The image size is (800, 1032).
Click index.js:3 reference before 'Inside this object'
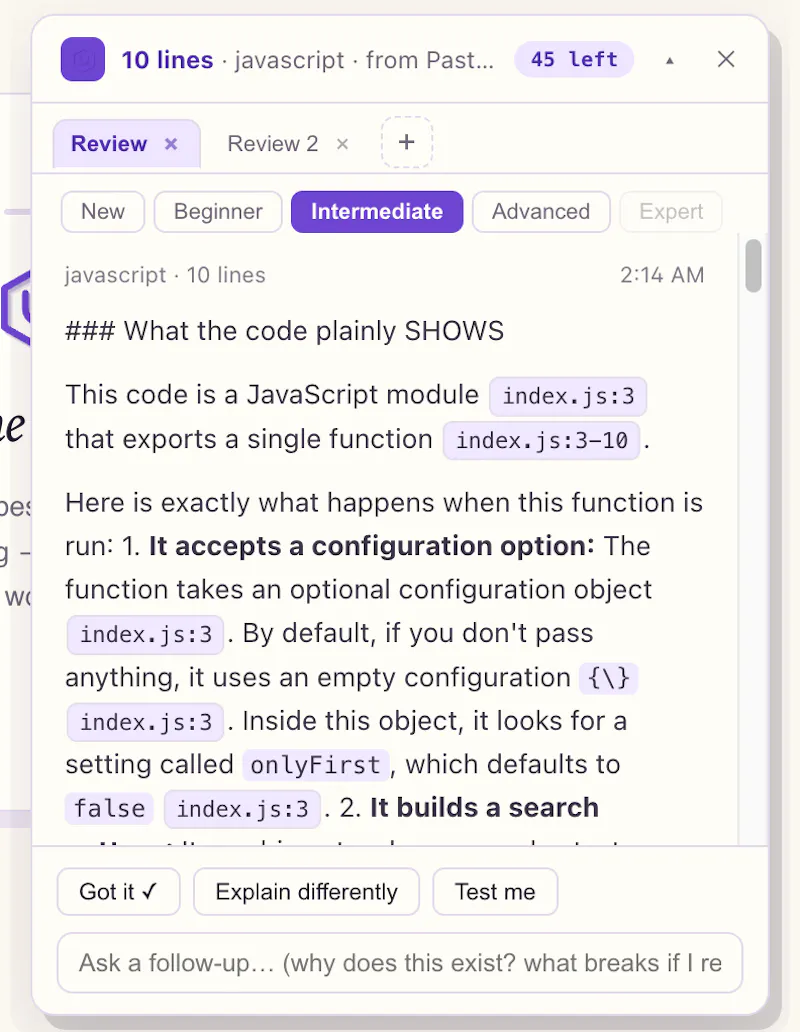click(145, 722)
